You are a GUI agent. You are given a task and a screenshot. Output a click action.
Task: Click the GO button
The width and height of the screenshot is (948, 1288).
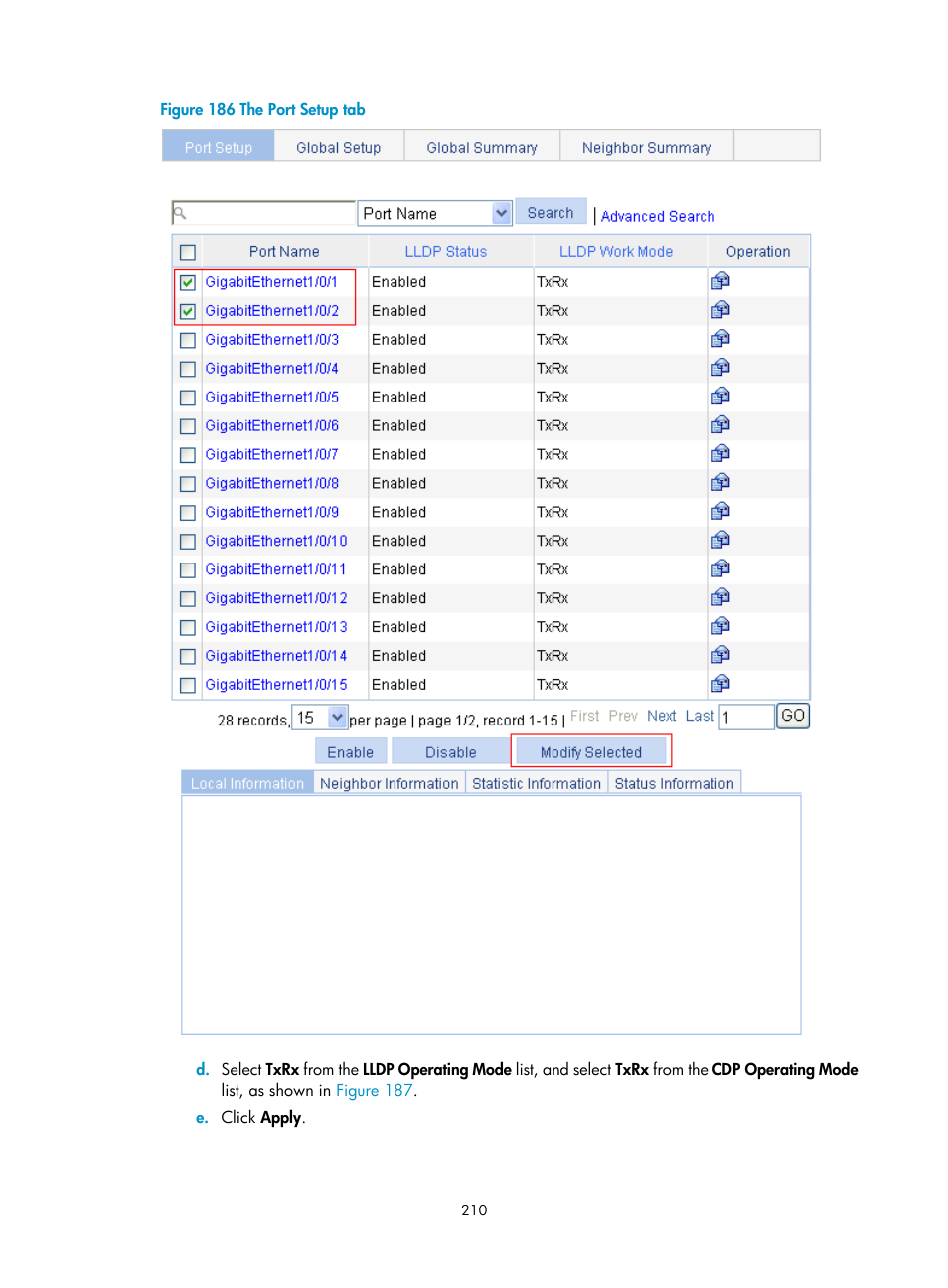tap(793, 716)
